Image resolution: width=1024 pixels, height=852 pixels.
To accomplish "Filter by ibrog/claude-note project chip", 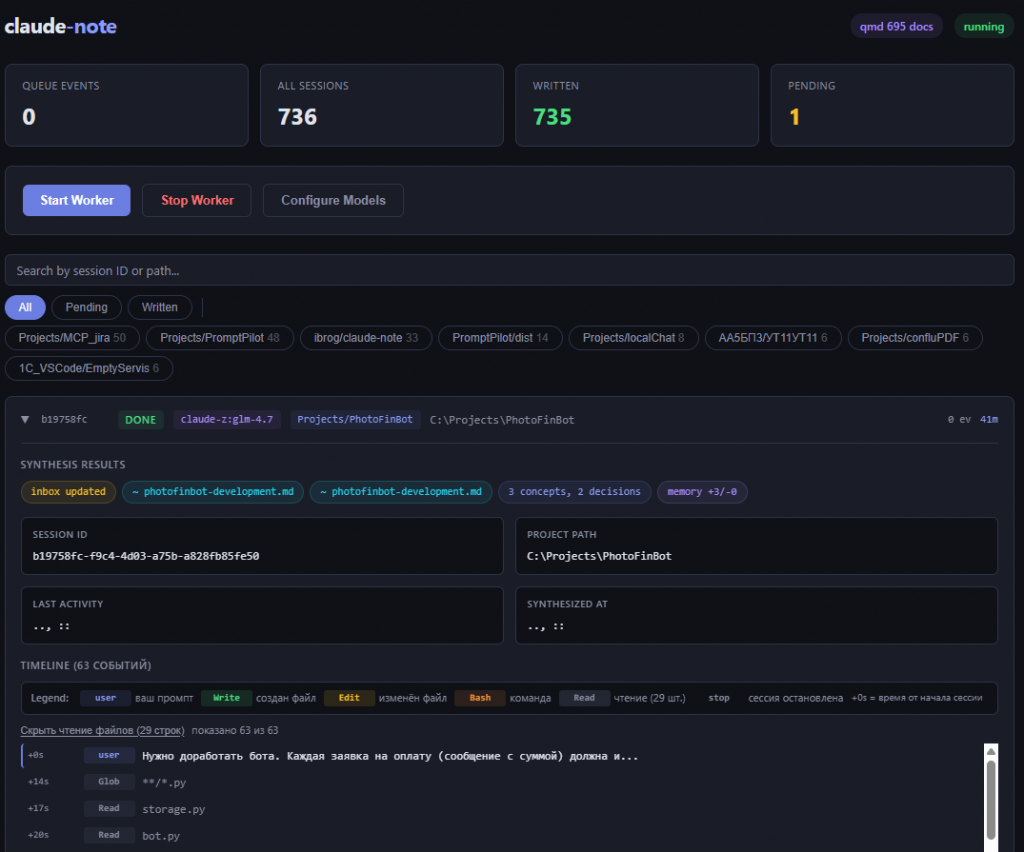I will pyautogui.click(x=366, y=338).
